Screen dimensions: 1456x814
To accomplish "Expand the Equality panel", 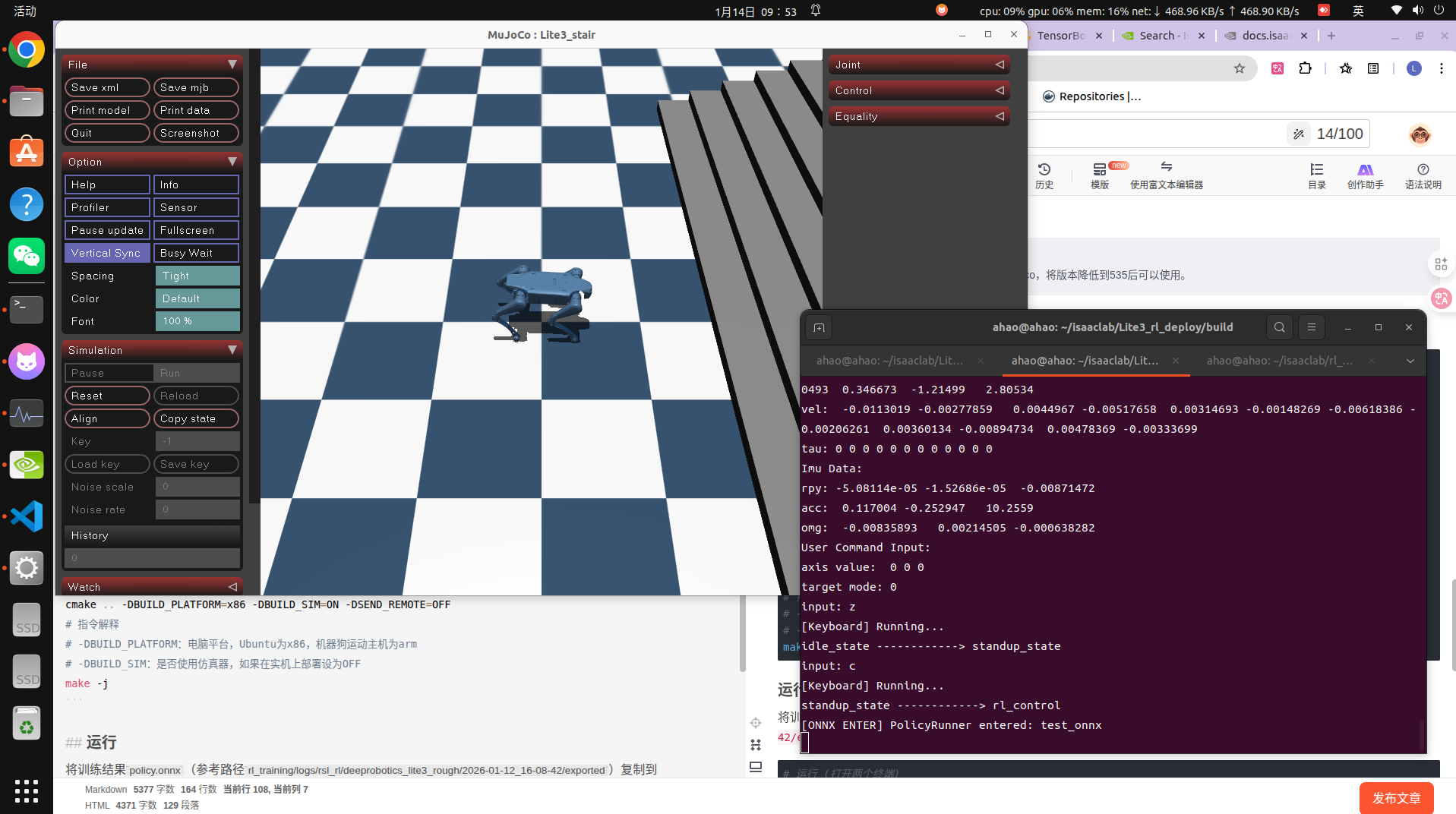I will (919, 116).
